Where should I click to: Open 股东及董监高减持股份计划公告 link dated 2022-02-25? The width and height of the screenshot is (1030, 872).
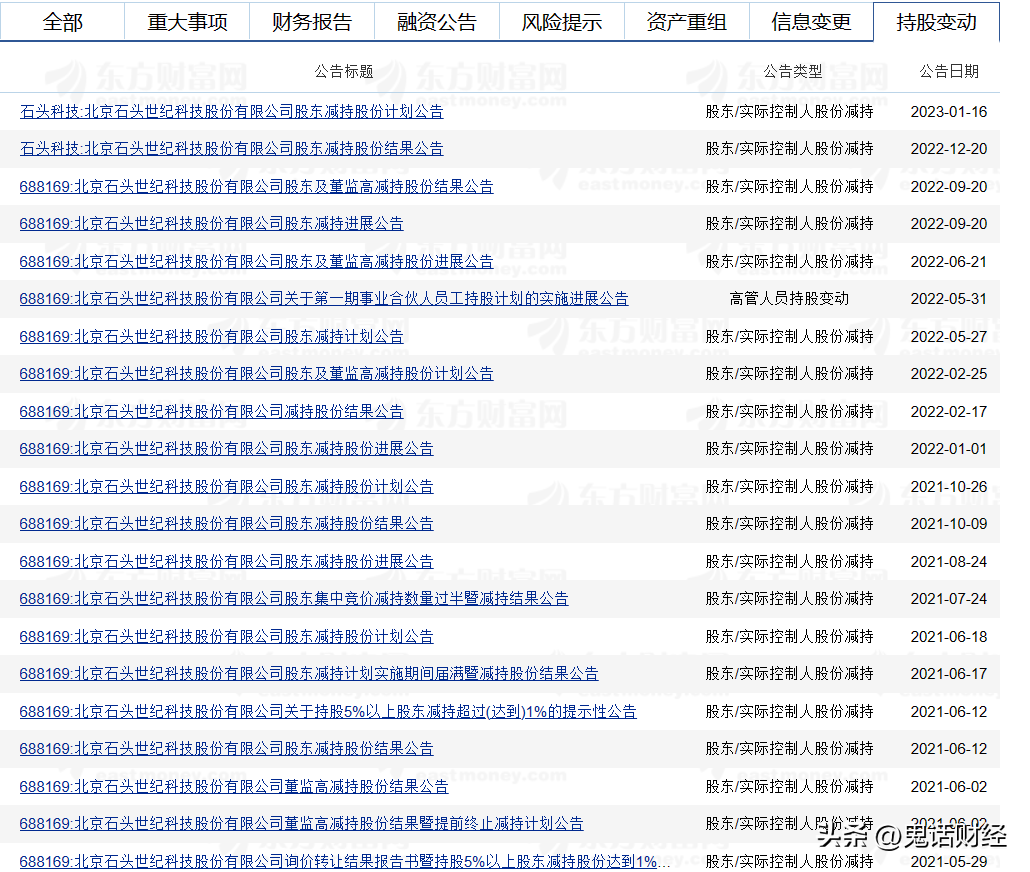[257, 373]
